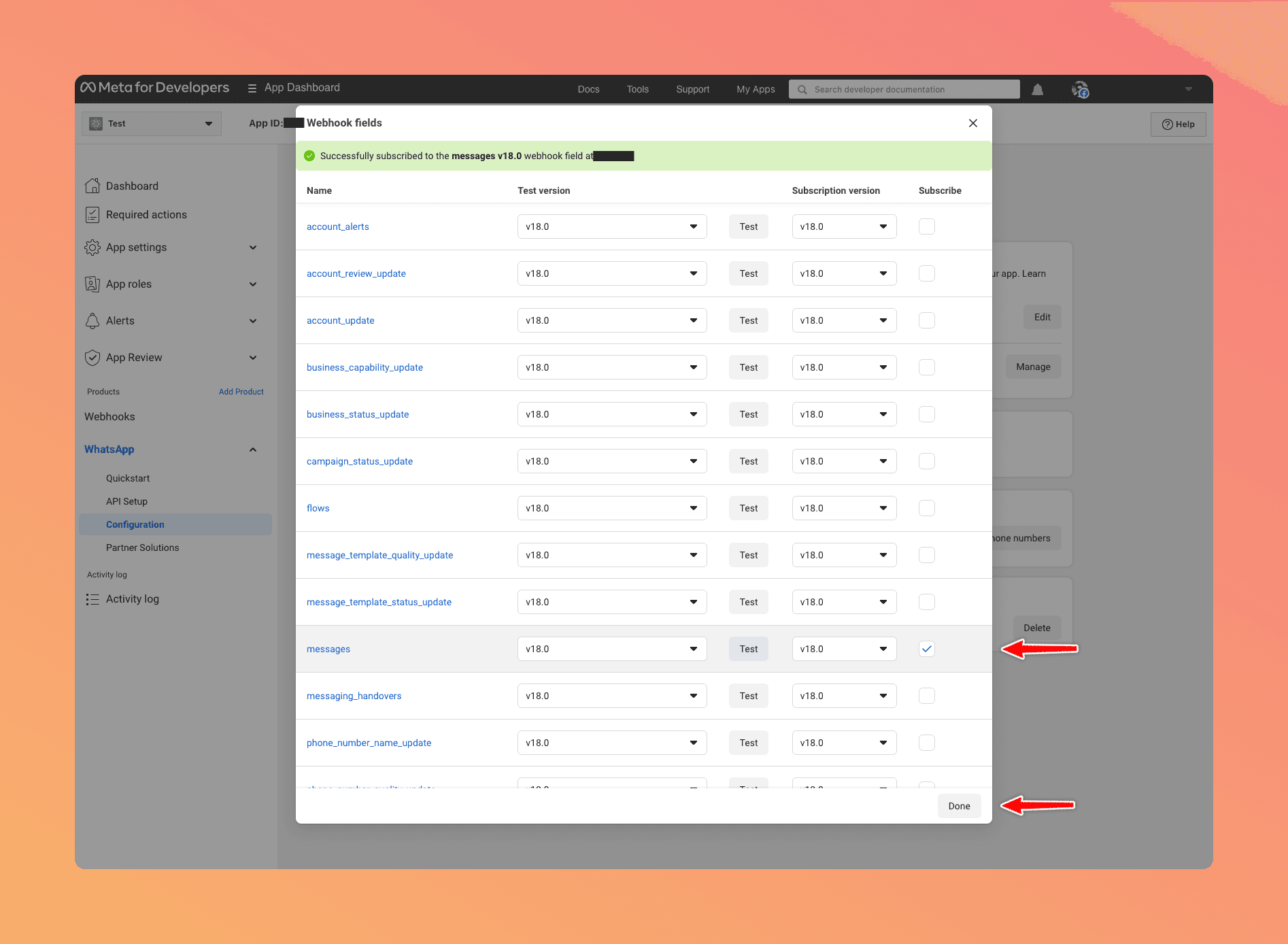This screenshot has width=1288, height=944.
Task: Click the App roles badge icon
Action: point(92,284)
